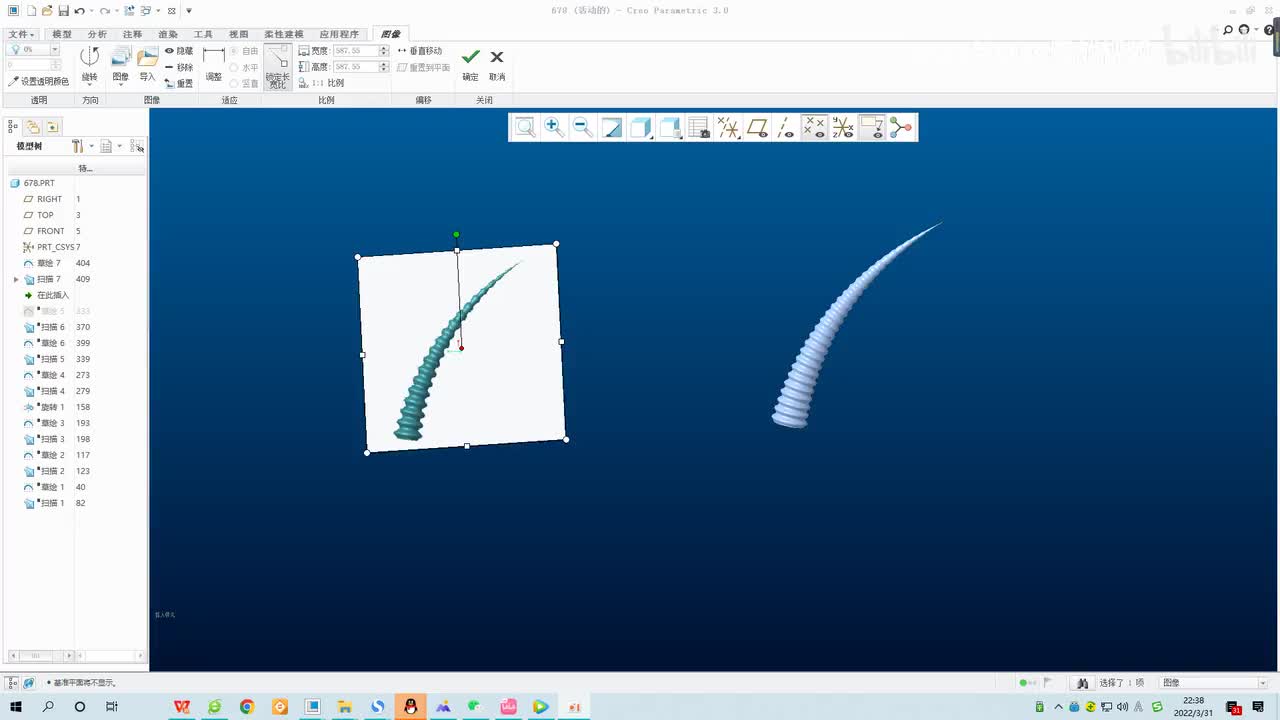Toggle datum point display icon
Viewport: 1280px width, 720px height.
815,127
